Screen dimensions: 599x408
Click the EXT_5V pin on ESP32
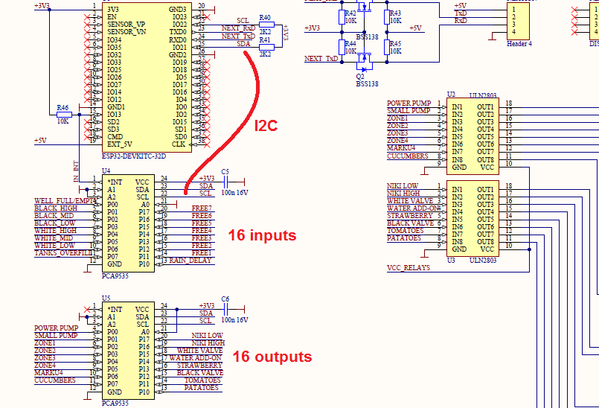point(120,144)
